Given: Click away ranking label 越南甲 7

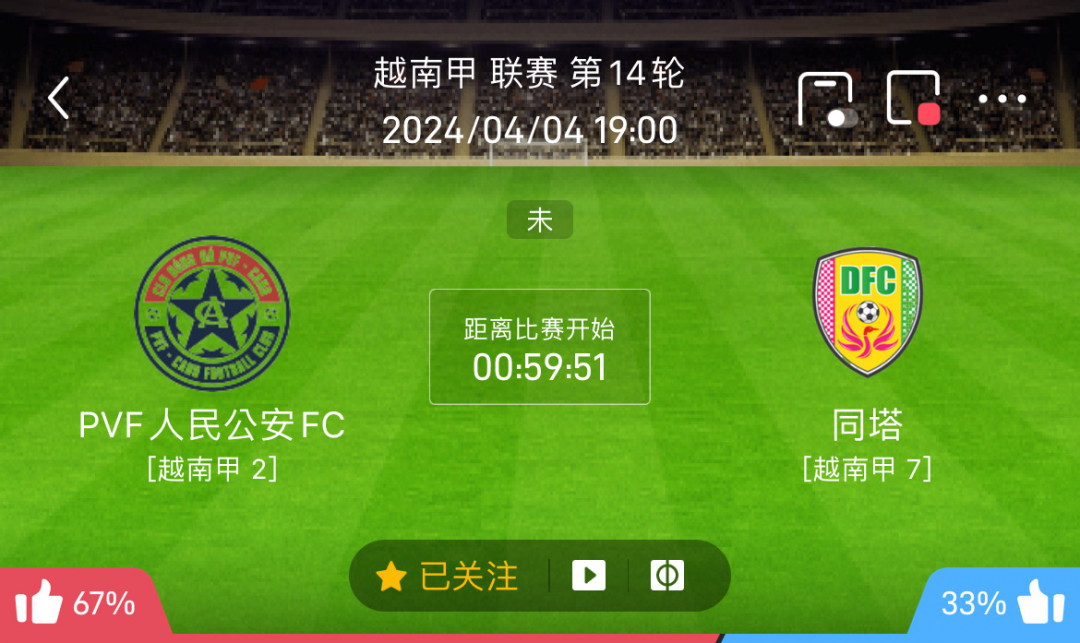Looking at the screenshot, I should tap(867, 470).
